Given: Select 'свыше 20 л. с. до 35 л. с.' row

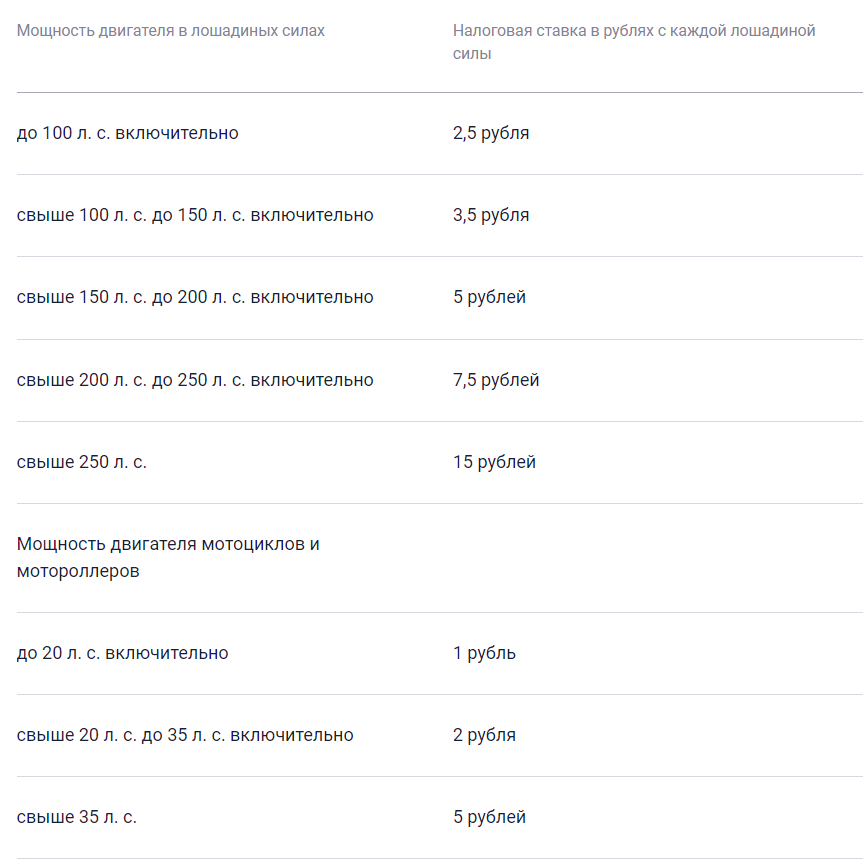Looking at the screenshot, I should coord(185,735).
